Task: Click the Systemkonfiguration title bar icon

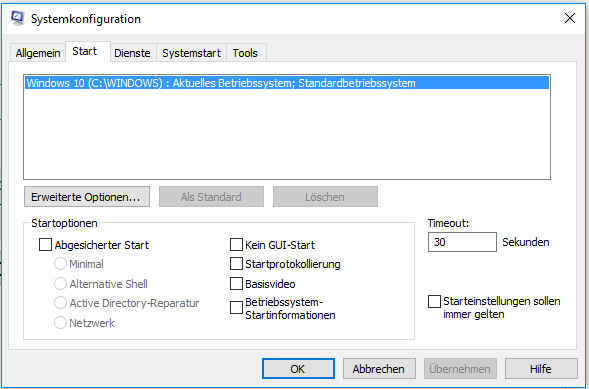Action: [18, 18]
